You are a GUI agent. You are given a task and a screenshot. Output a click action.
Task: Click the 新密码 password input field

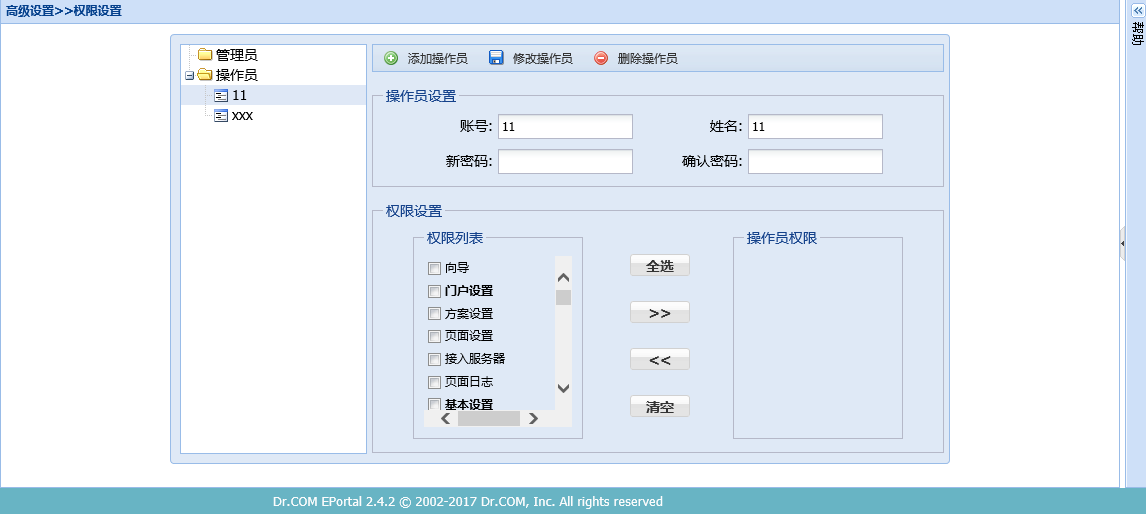[x=565, y=162]
